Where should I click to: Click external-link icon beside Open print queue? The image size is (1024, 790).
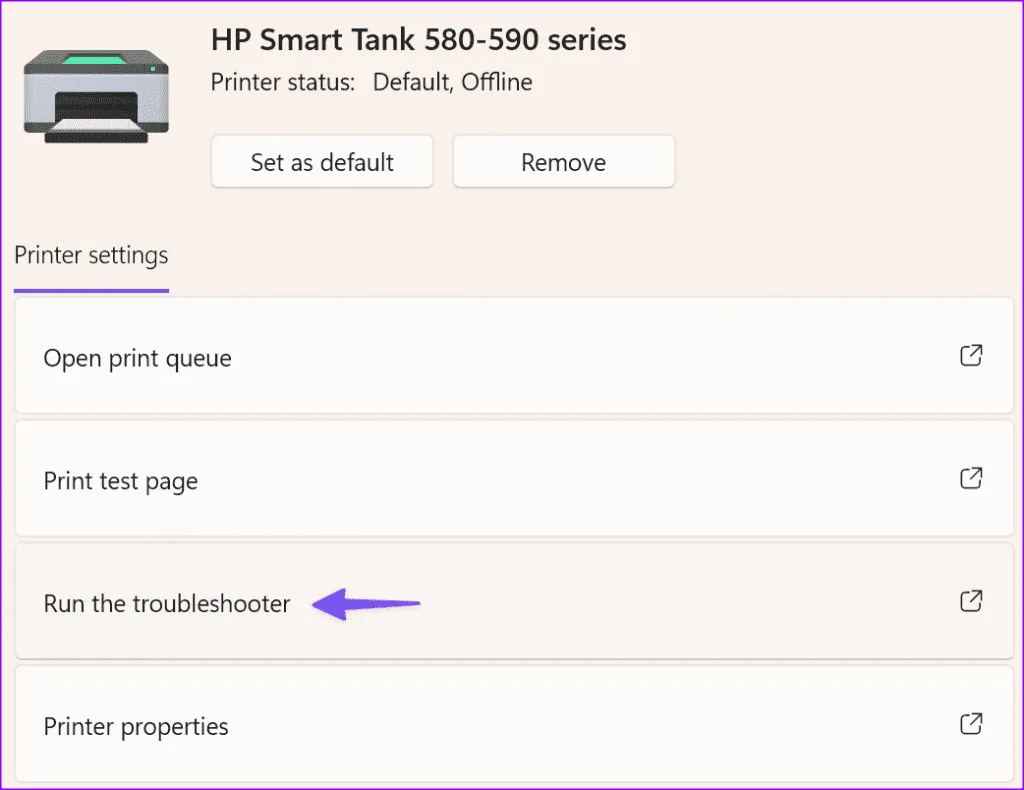click(970, 356)
